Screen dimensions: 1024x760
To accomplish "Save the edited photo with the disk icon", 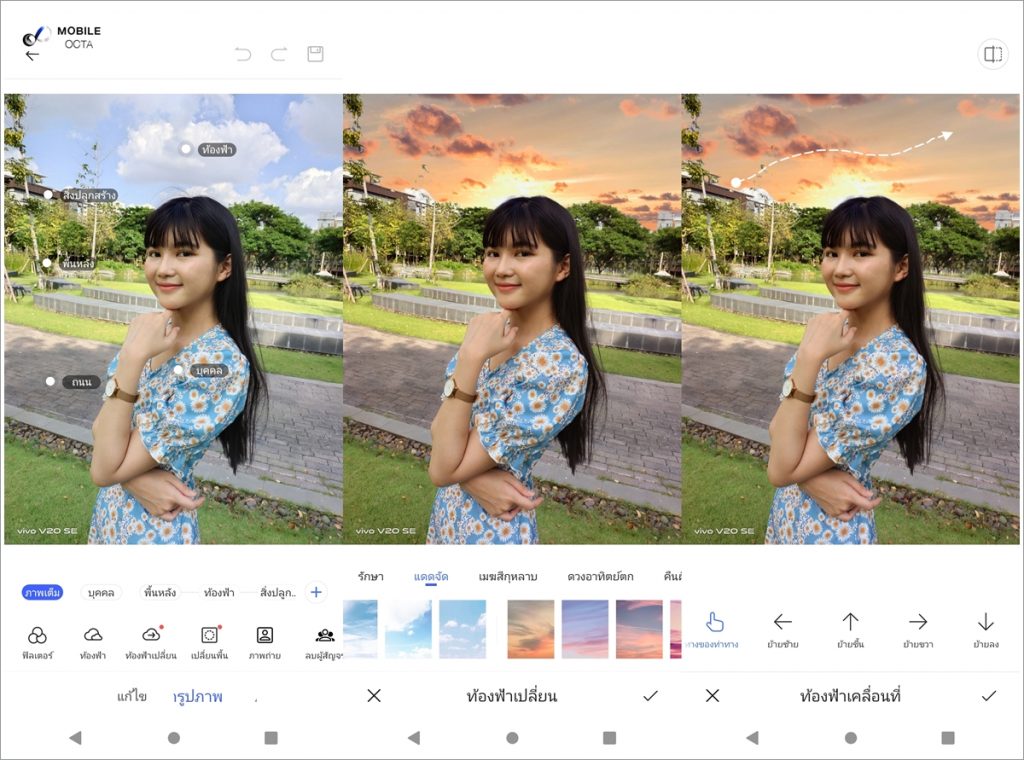I will [x=315, y=54].
